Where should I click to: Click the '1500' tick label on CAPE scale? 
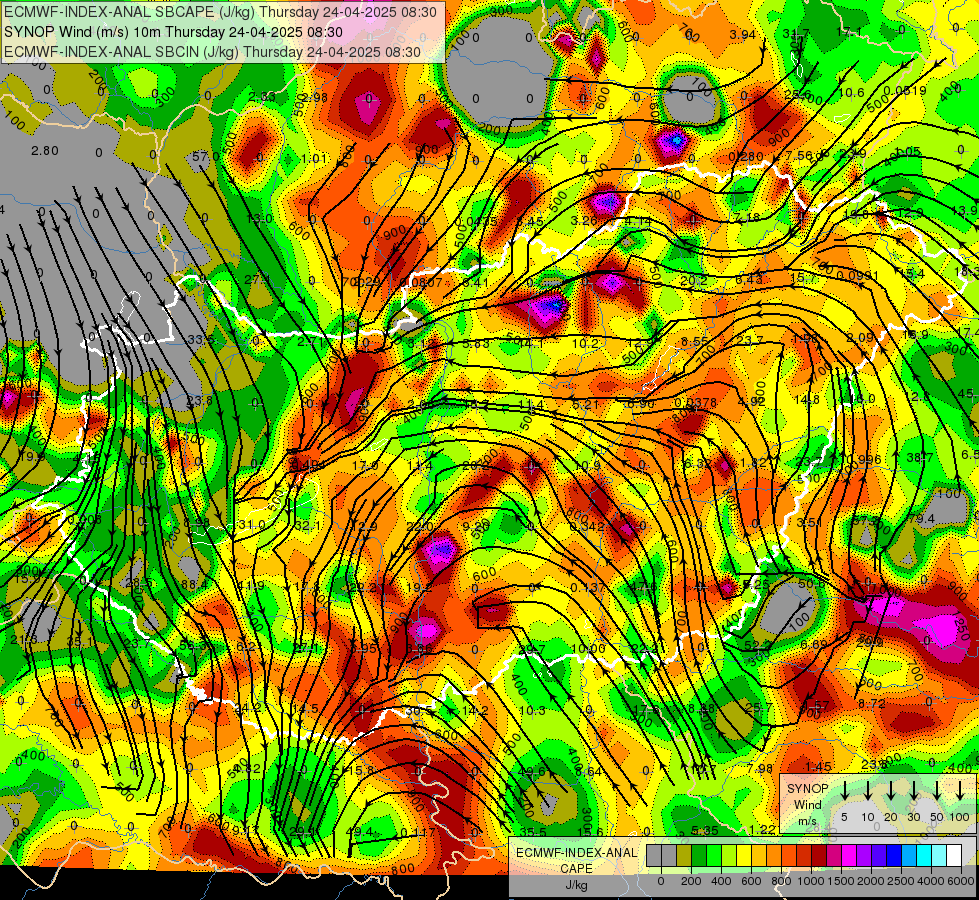(x=841, y=881)
